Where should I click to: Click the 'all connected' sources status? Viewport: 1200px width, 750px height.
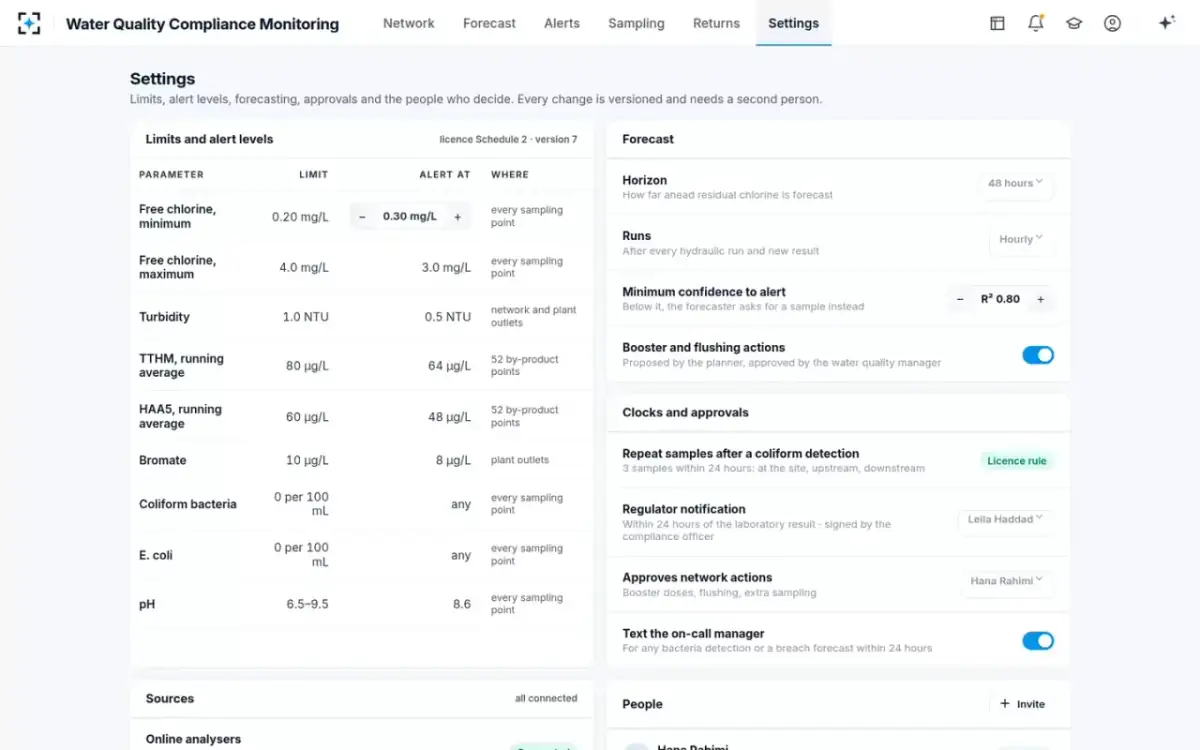point(546,698)
